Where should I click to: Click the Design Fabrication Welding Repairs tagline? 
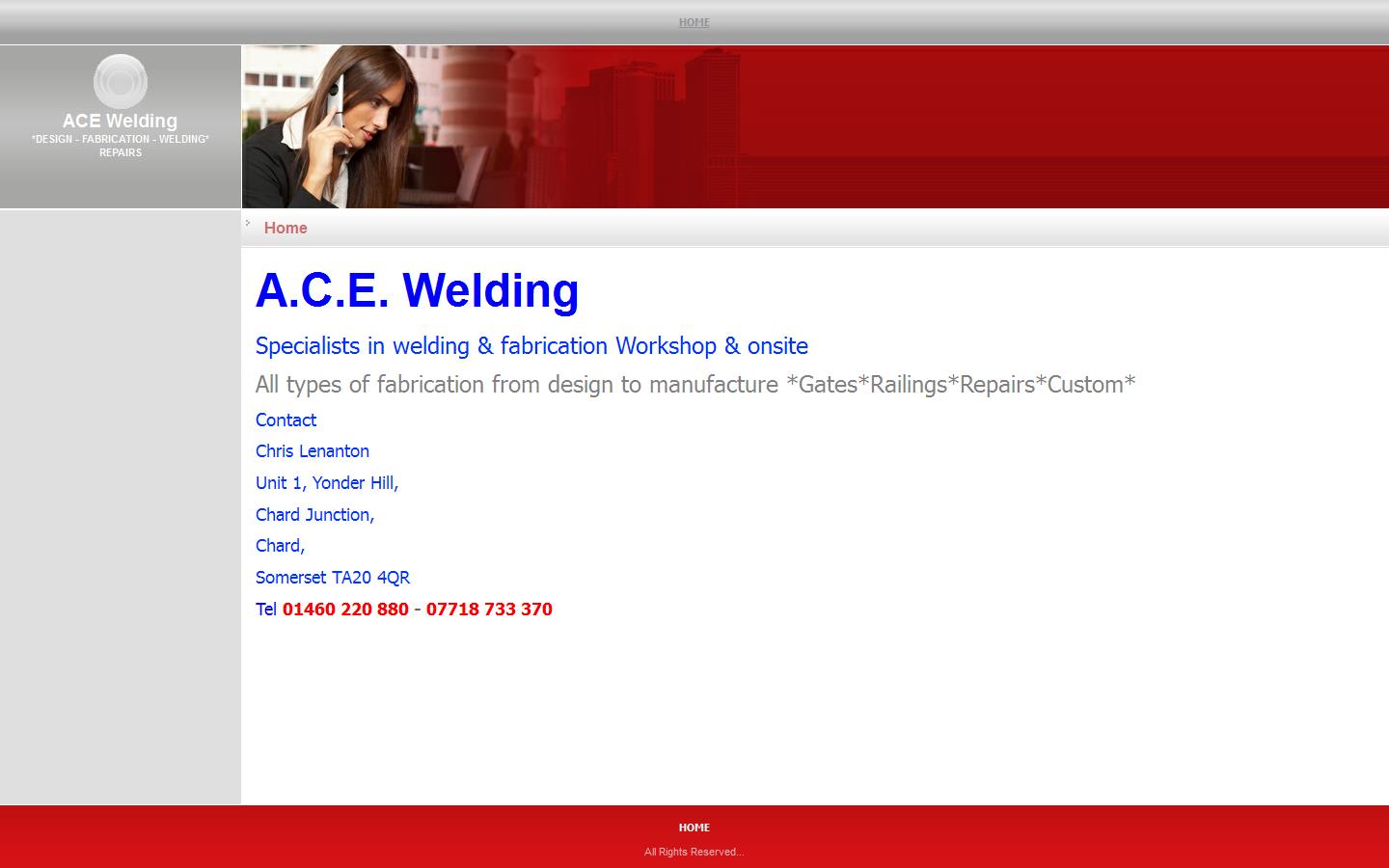(x=121, y=146)
